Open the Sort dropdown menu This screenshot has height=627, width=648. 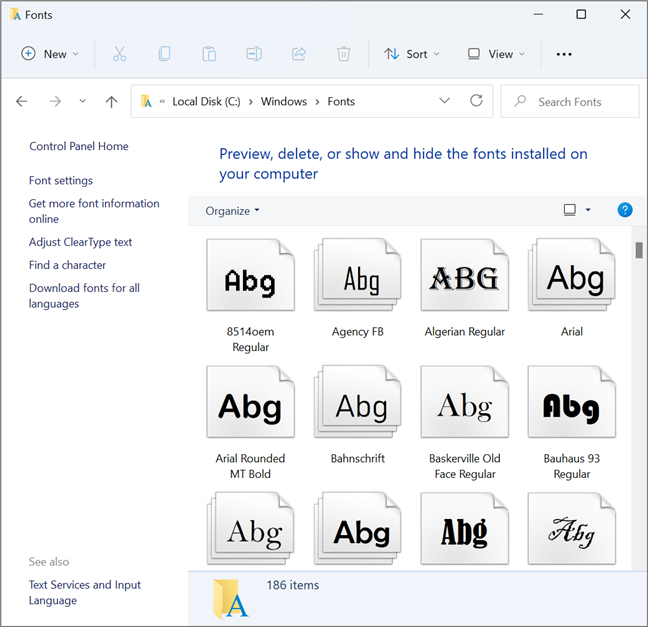[x=412, y=54]
